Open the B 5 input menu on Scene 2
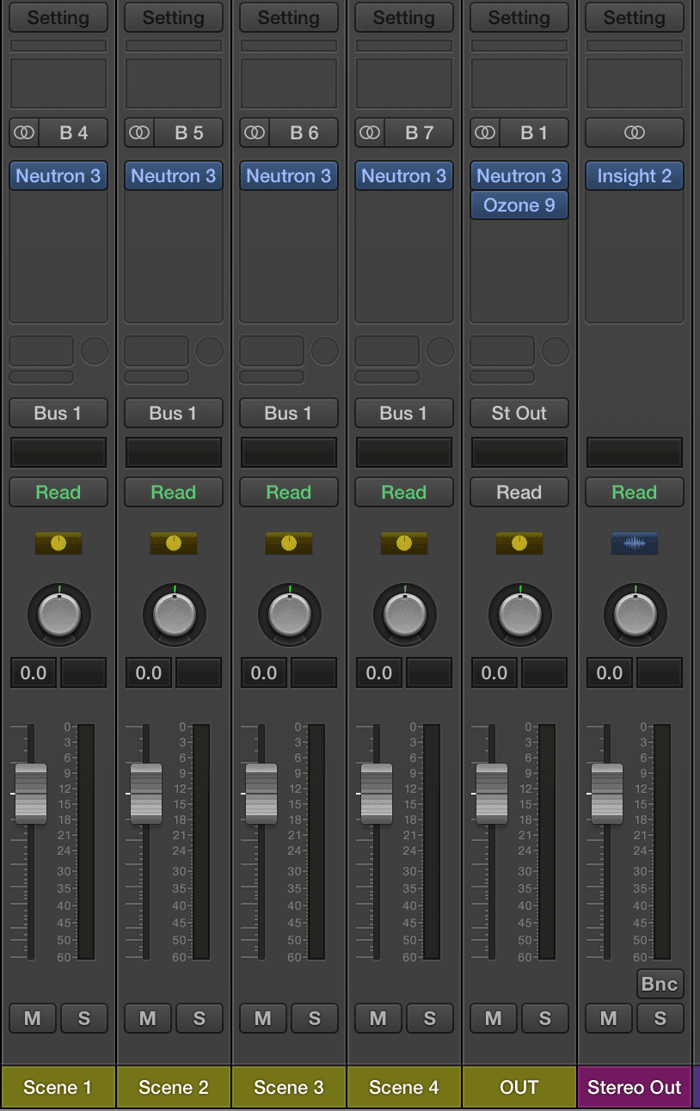The height and width of the screenshot is (1111, 700). coord(189,132)
